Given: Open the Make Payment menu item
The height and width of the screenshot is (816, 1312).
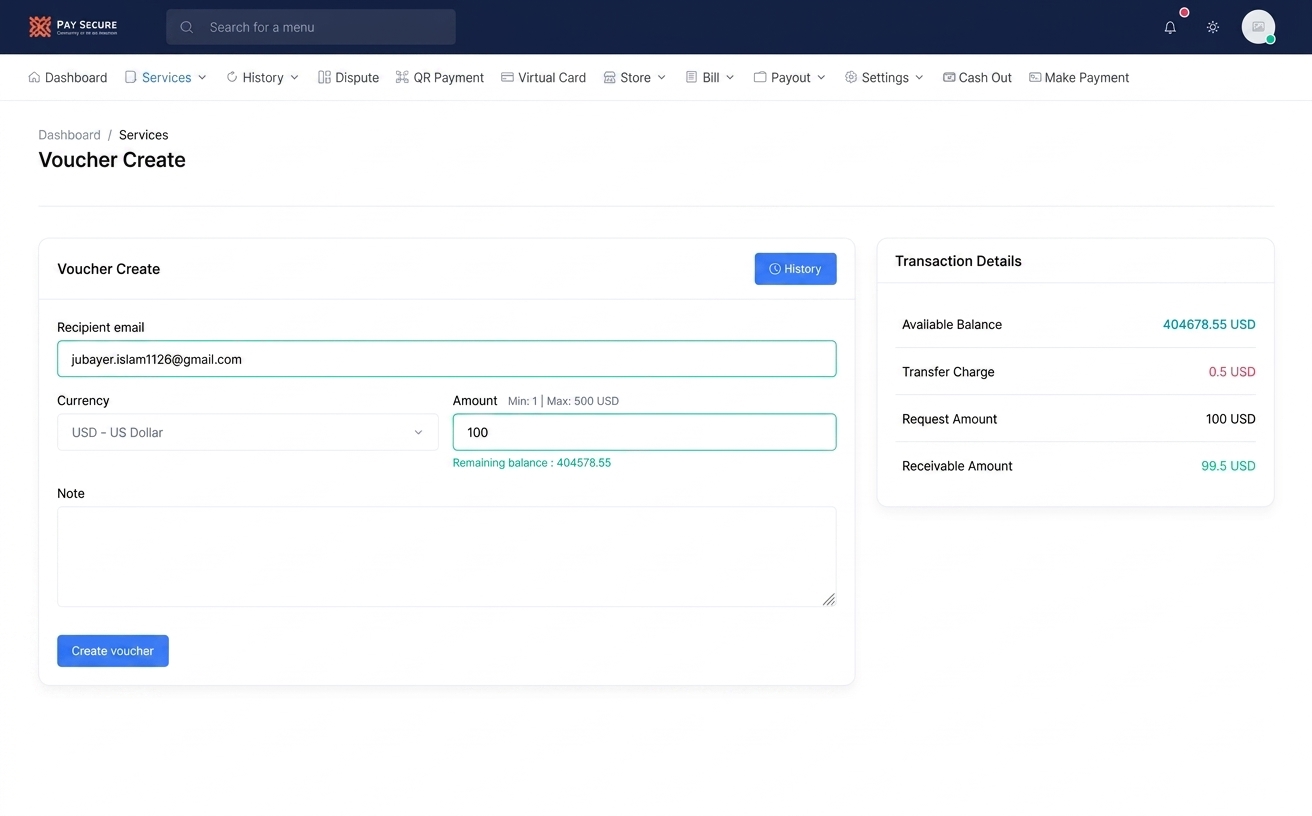Looking at the screenshot, I should [x=1079, y=77].
